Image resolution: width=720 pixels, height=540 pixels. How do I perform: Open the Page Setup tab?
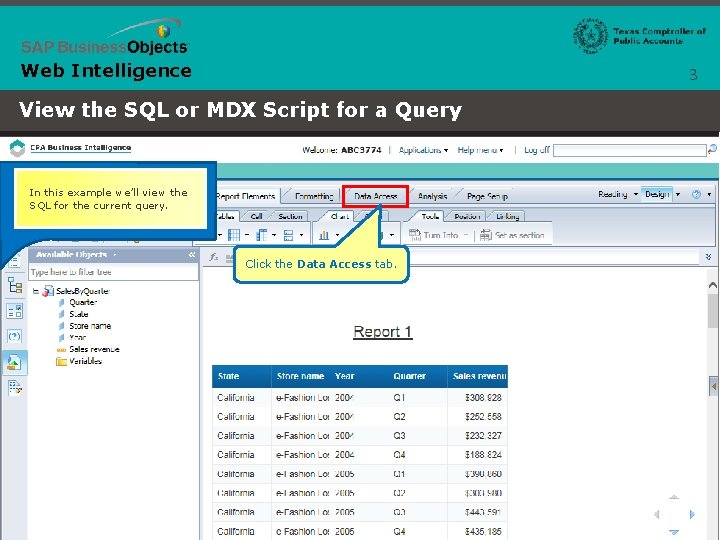tap(487, 196)
